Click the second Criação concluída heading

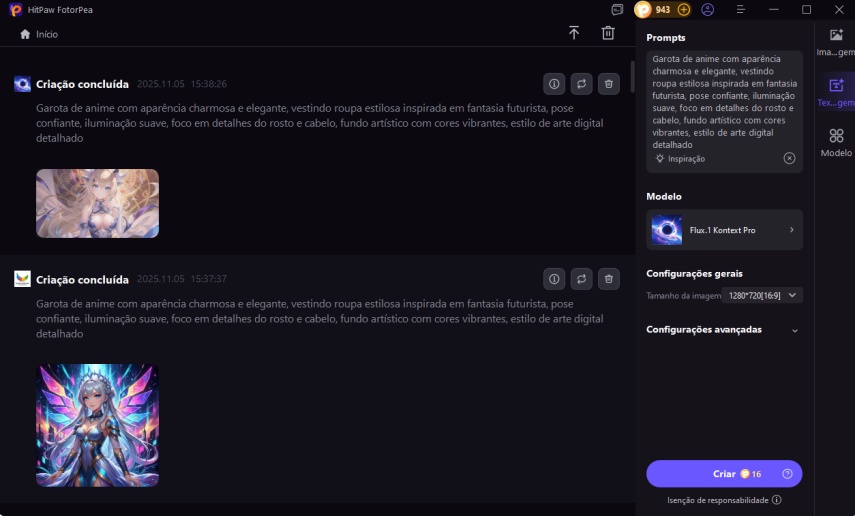[82, 279]
